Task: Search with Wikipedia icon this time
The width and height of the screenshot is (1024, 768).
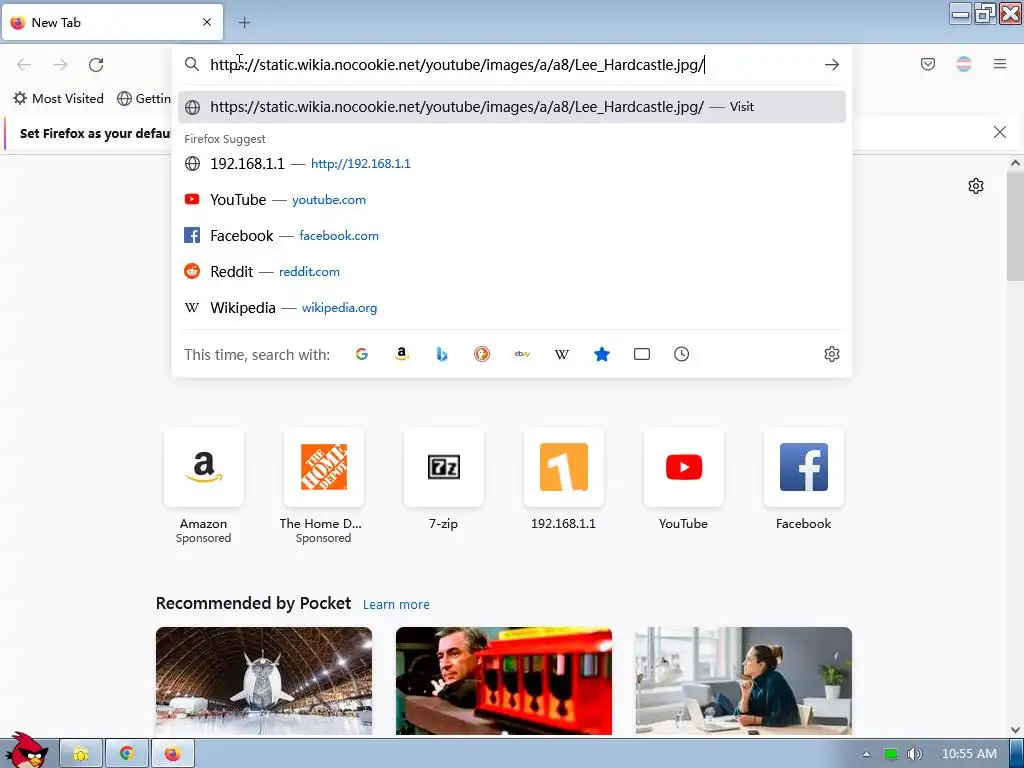Action: coord(562,354)
